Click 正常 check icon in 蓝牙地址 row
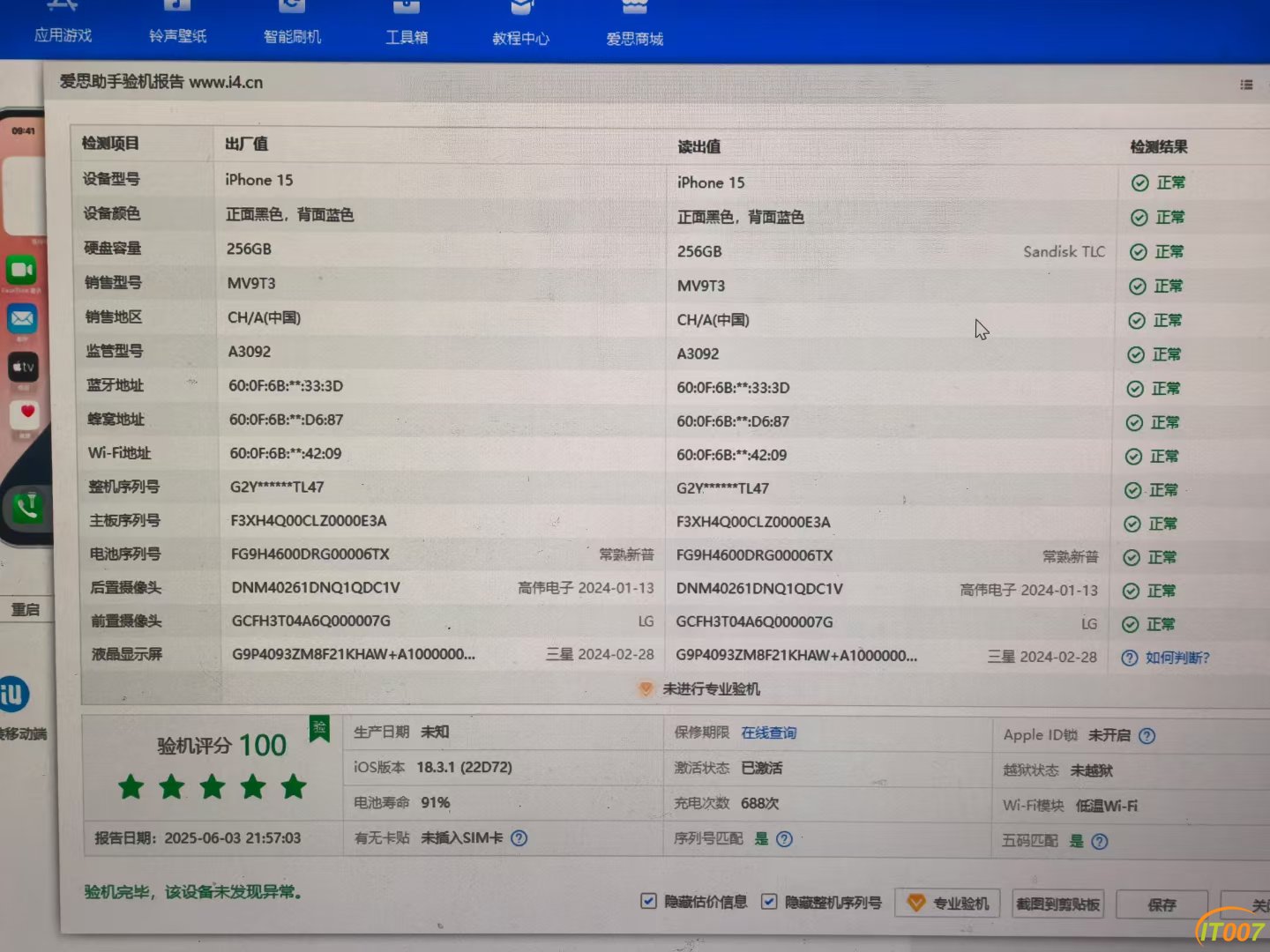This screenshot has width=1270, height=952. [1134, 389]
